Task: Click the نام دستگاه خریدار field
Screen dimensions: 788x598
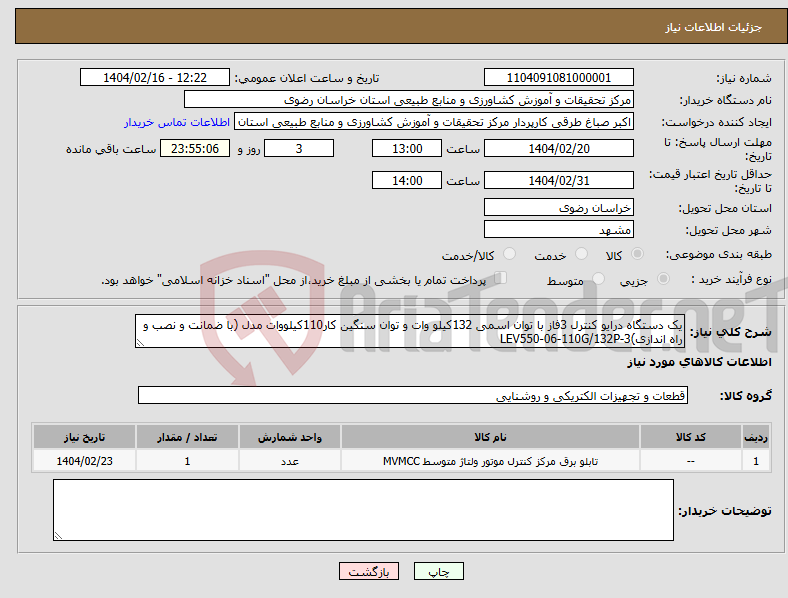Action: [409, 99]
